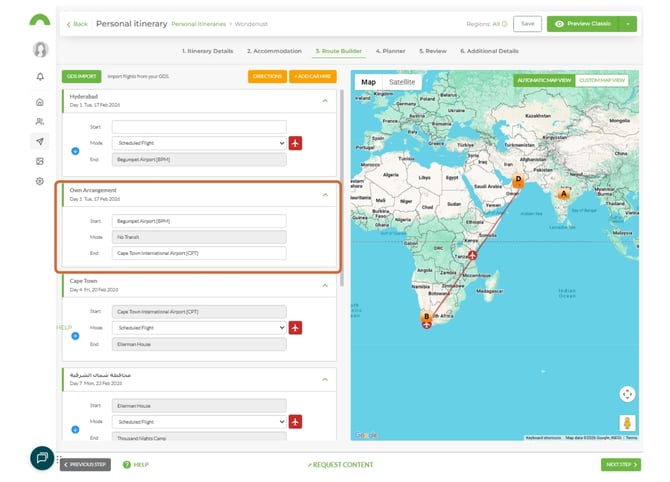This screenshot has width=670, height=482.
Task: Select 3. Route Builder tab
Action: 339,51
